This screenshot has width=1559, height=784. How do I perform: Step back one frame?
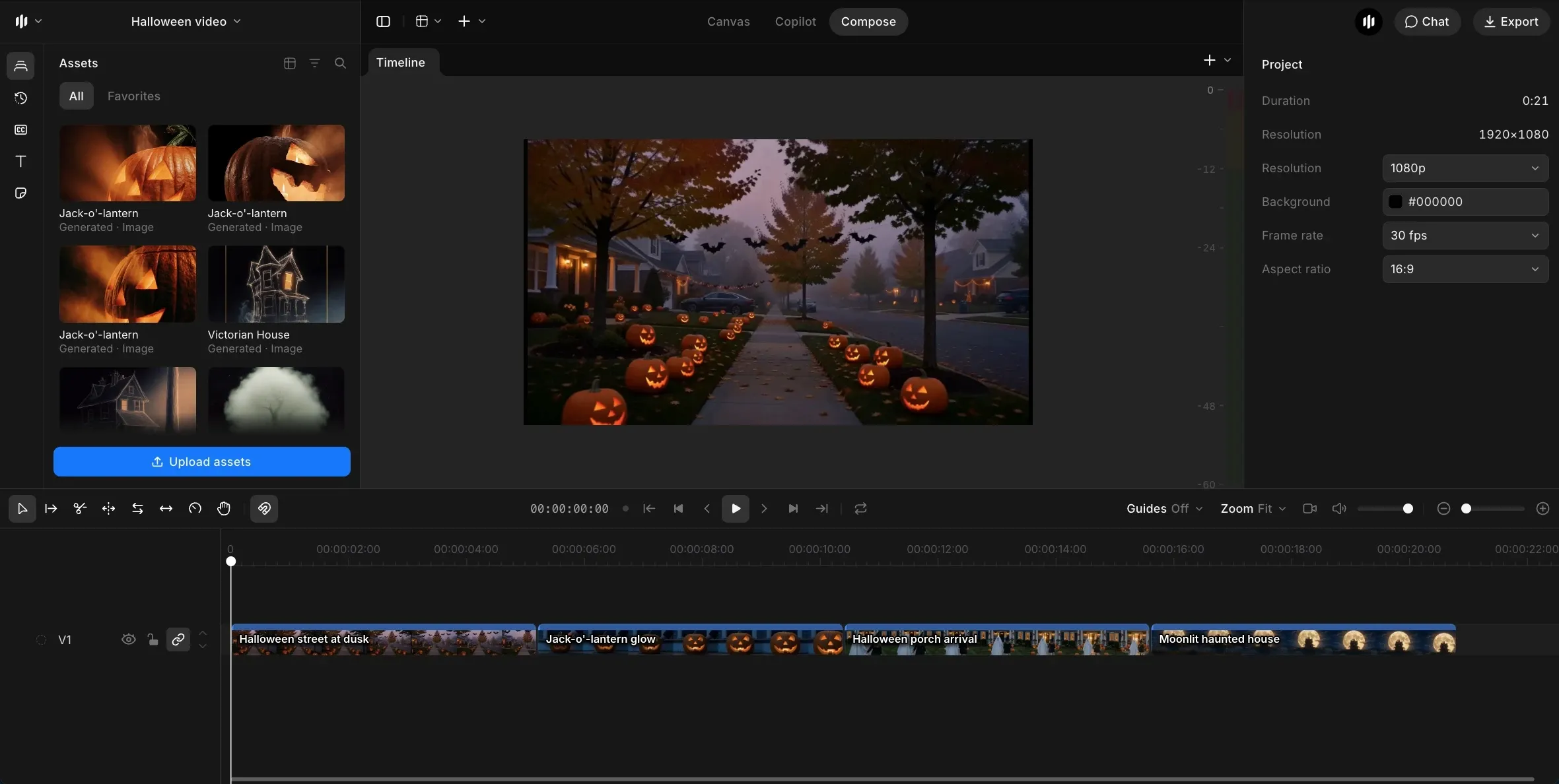[707, 509]
